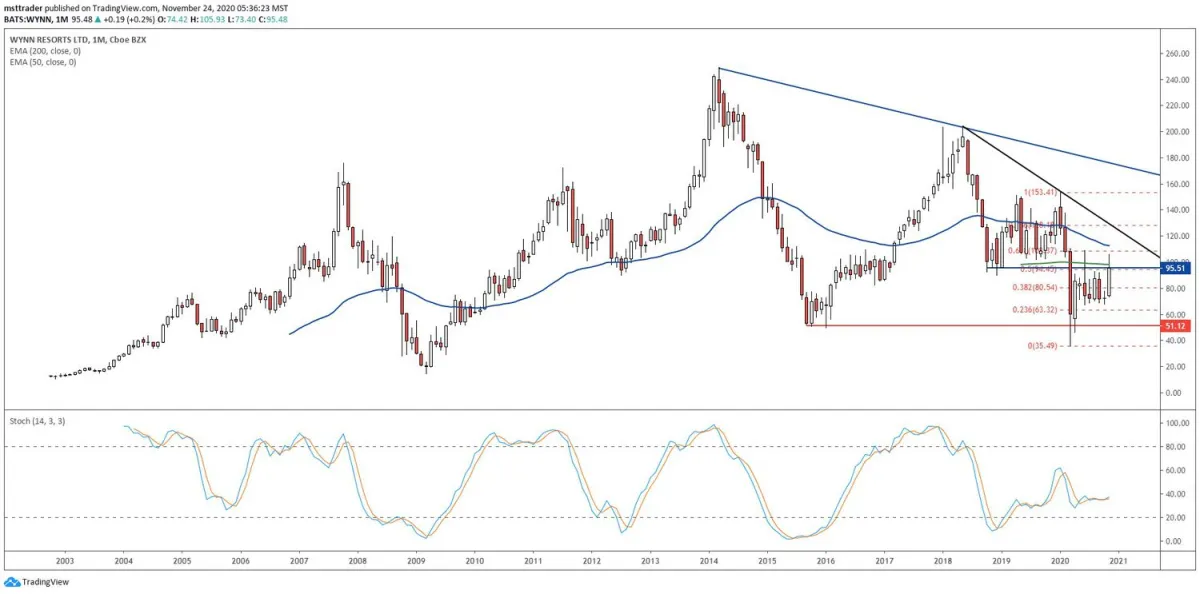Select the 0.382(80.54) Fibonacci level label
Screen dimensions: 1200x594
1036,288
